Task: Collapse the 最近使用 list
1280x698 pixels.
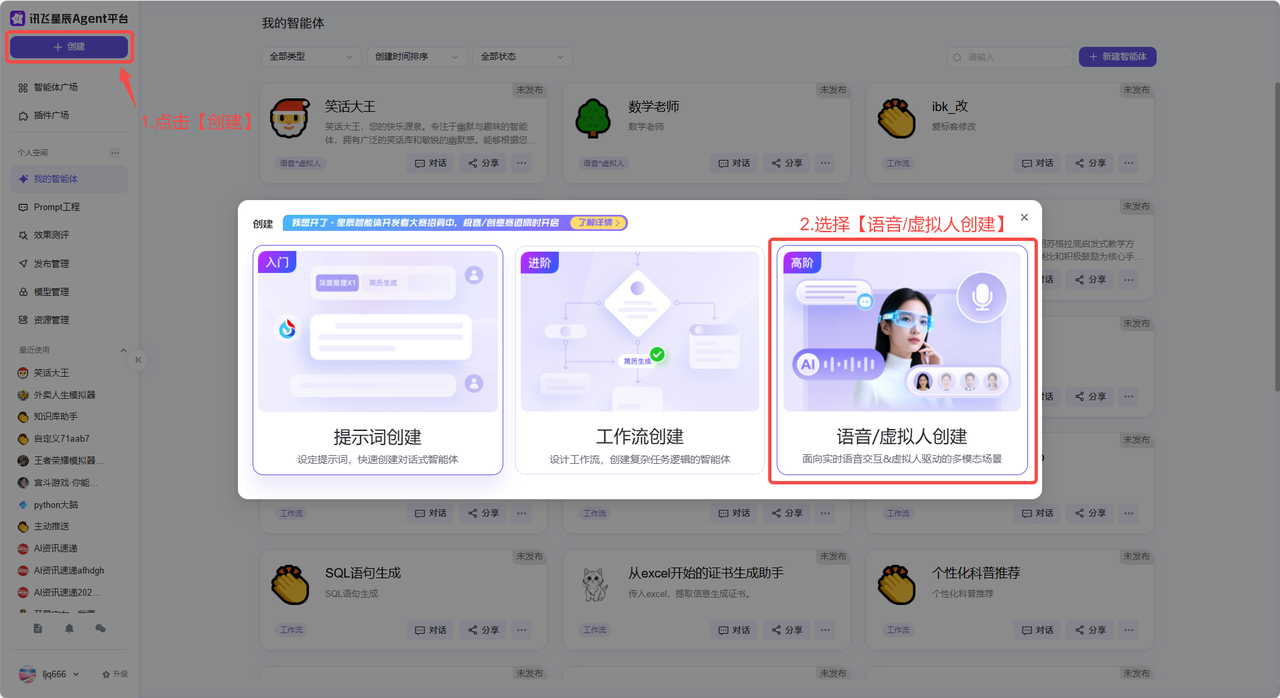Action: [123, 350]
